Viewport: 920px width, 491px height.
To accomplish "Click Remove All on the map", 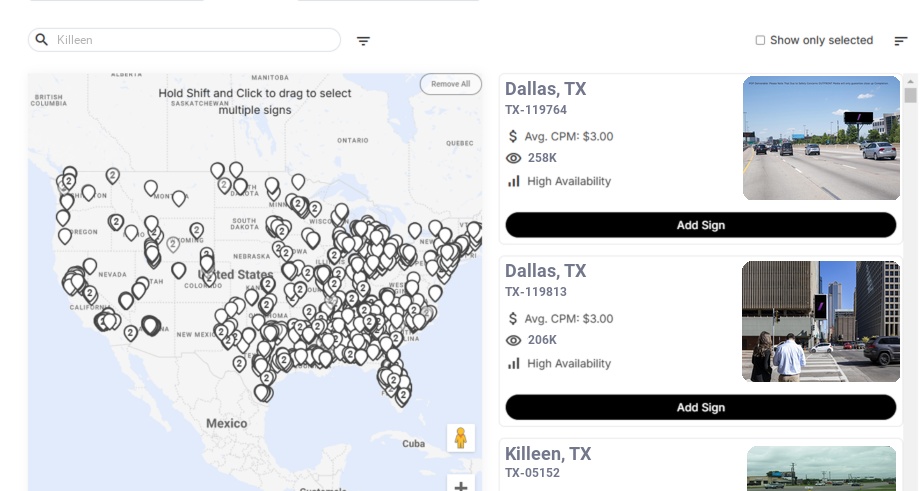I will [450, 84].
